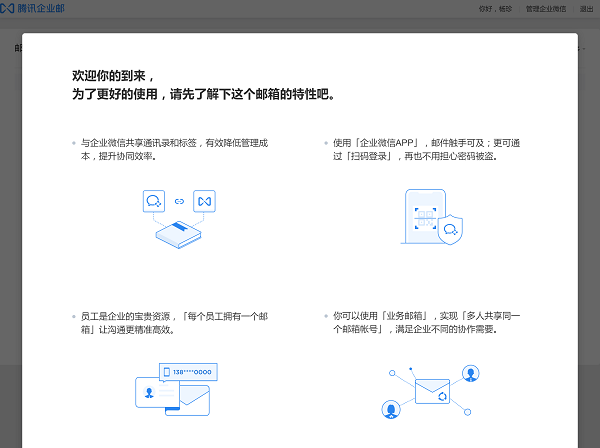Select text 你可以使用「业务邮箱」
The image size is (600, 448).
point(381,316)
